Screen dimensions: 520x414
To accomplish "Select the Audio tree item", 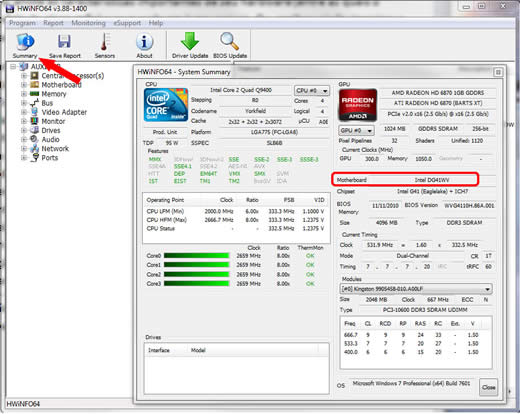I will [x=50, y=139].
